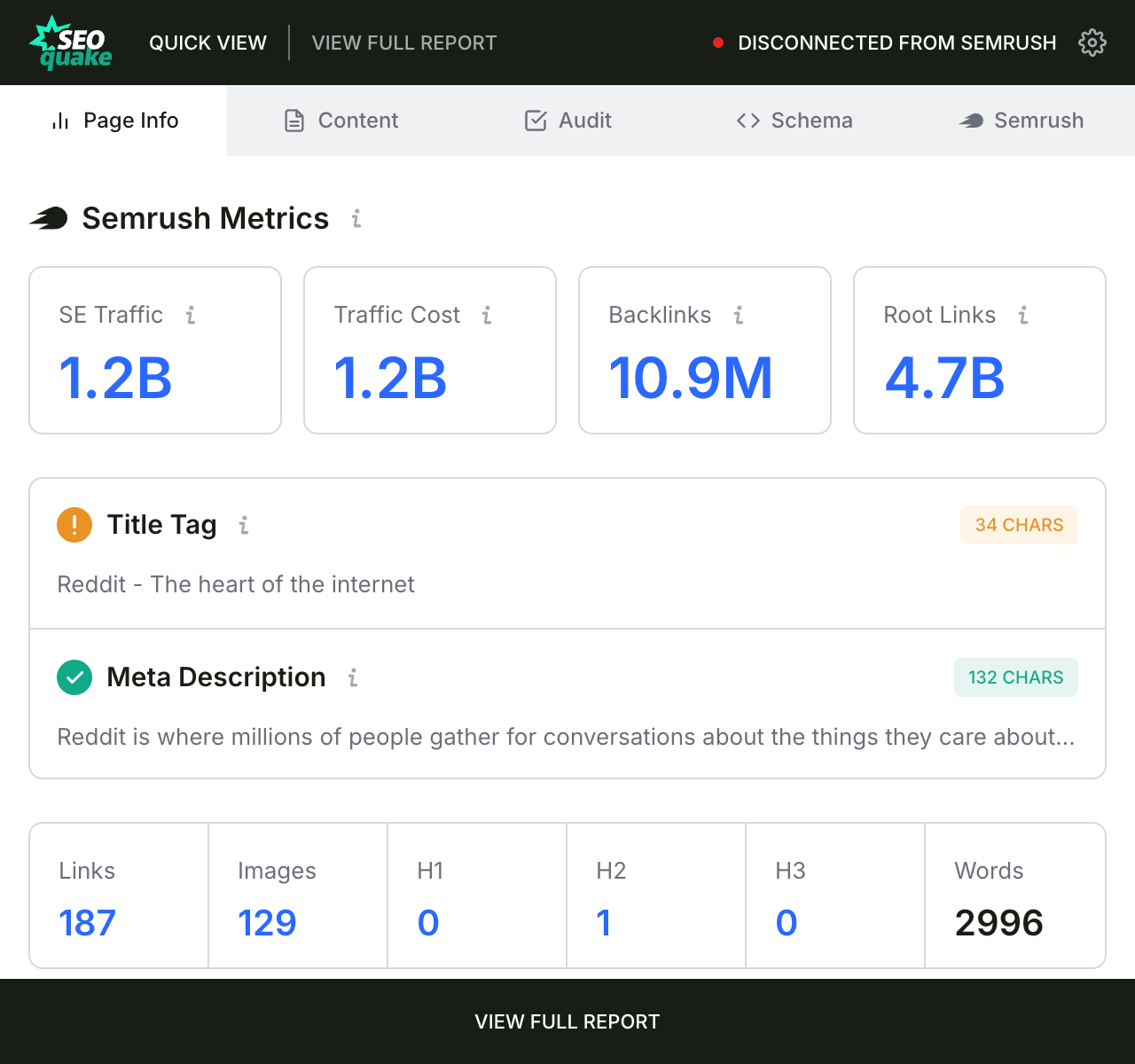Click Root Links value 4.7B
The width and height of the screenshot is (1135, 1064).
[944, 378]
